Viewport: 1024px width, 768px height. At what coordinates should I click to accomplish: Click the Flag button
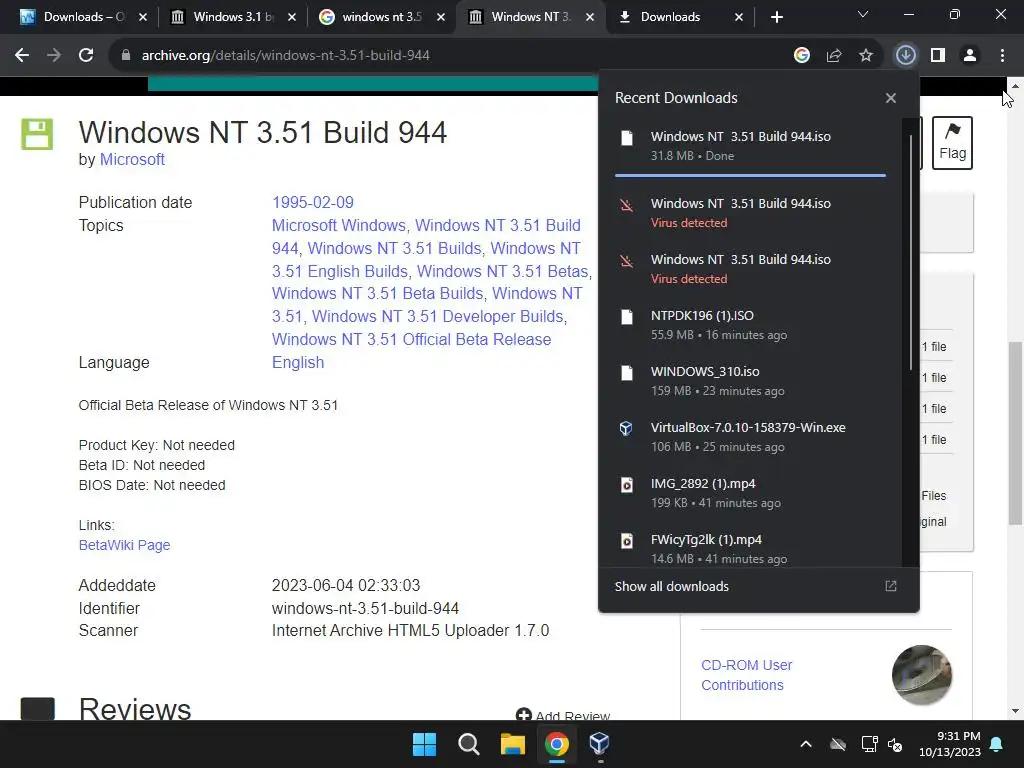[x=952, y=143]
